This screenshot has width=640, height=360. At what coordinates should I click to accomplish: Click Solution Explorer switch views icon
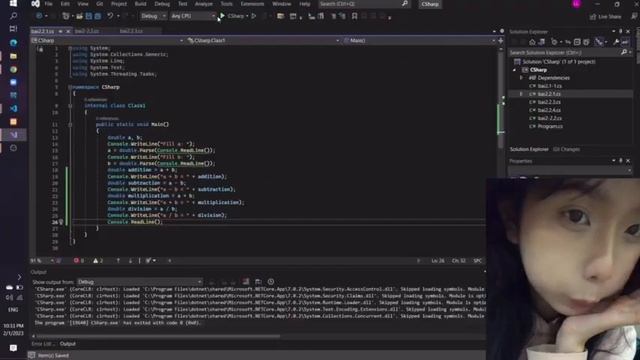tap(542, 42)
